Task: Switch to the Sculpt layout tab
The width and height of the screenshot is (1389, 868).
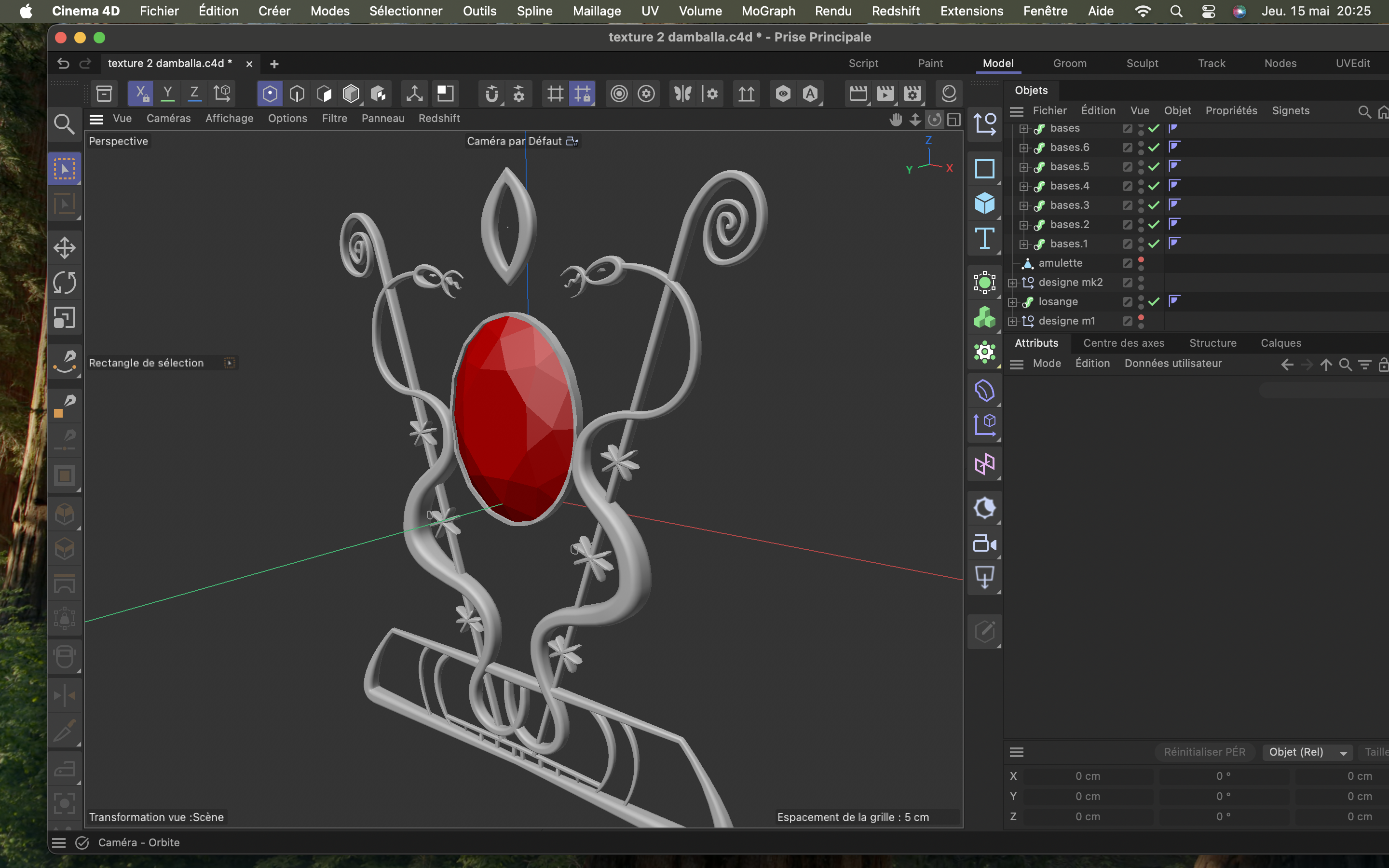Action: (x=1142, y=63)
